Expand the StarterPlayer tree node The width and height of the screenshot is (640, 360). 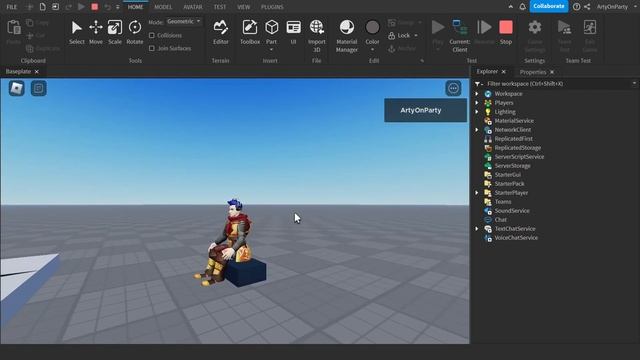click(x=477, y=193)
